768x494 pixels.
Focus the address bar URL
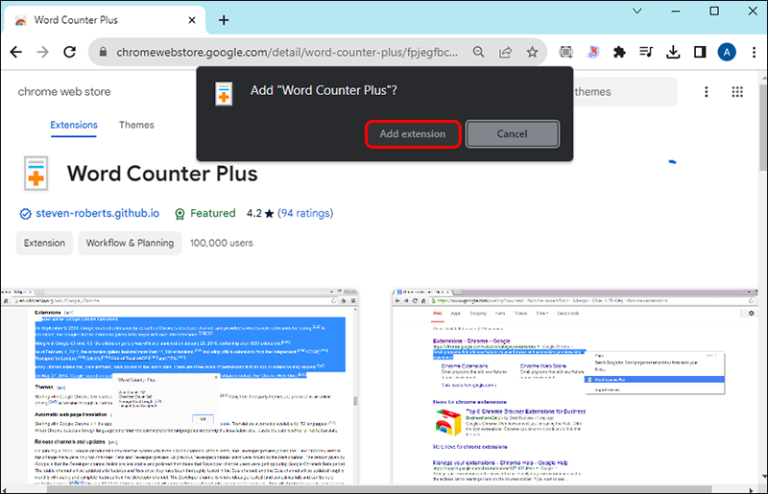click(x=287, y=52)
